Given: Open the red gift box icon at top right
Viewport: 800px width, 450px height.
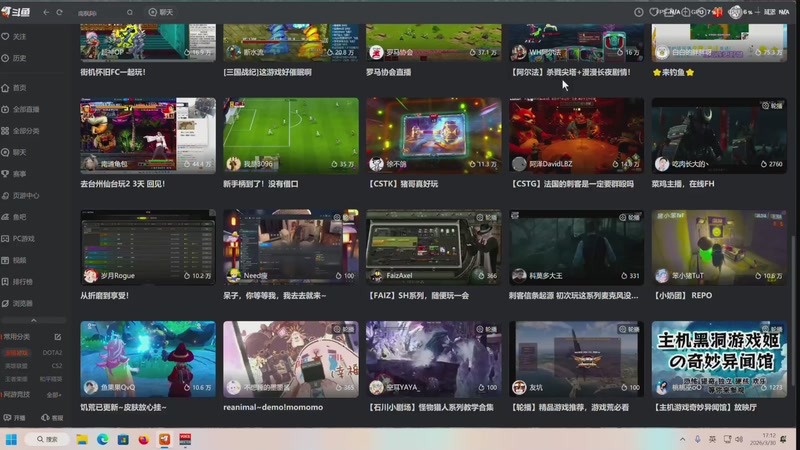Looking at the screenshot, I should tap(718, 12).
